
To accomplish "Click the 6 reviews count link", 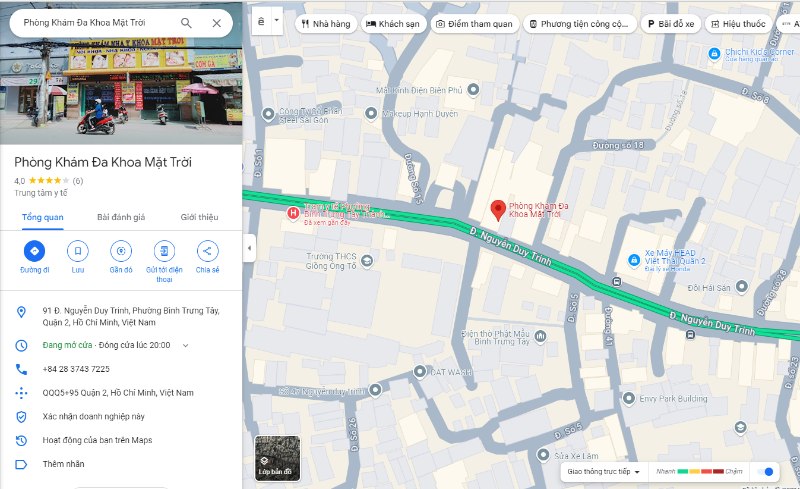I will 78,181.
